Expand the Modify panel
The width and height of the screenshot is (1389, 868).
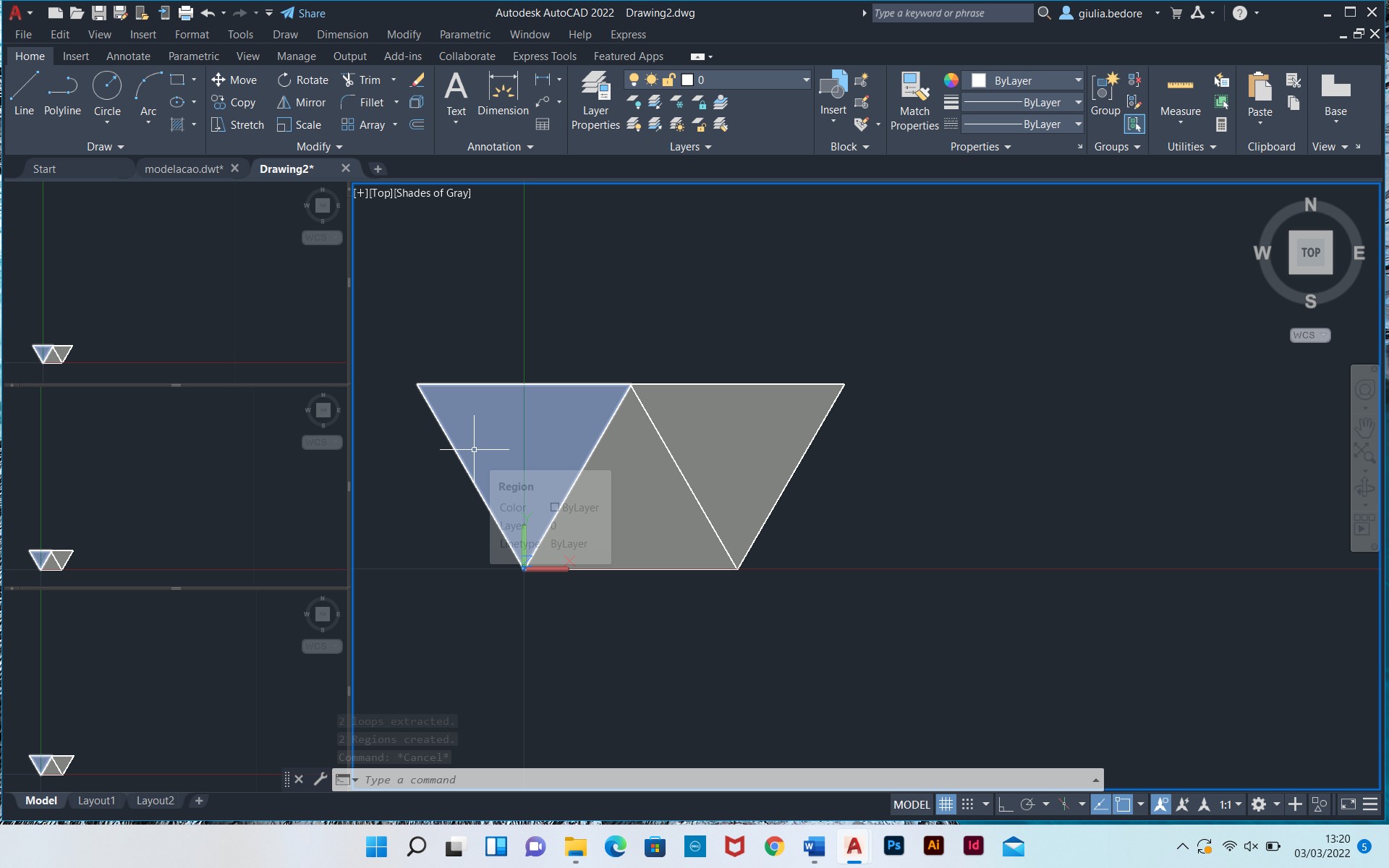click(x=319, y=147)
